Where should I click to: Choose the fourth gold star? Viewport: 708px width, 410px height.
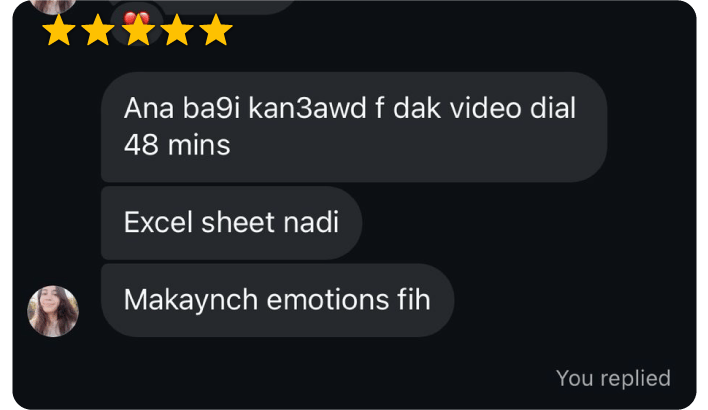tap(177, 30)
